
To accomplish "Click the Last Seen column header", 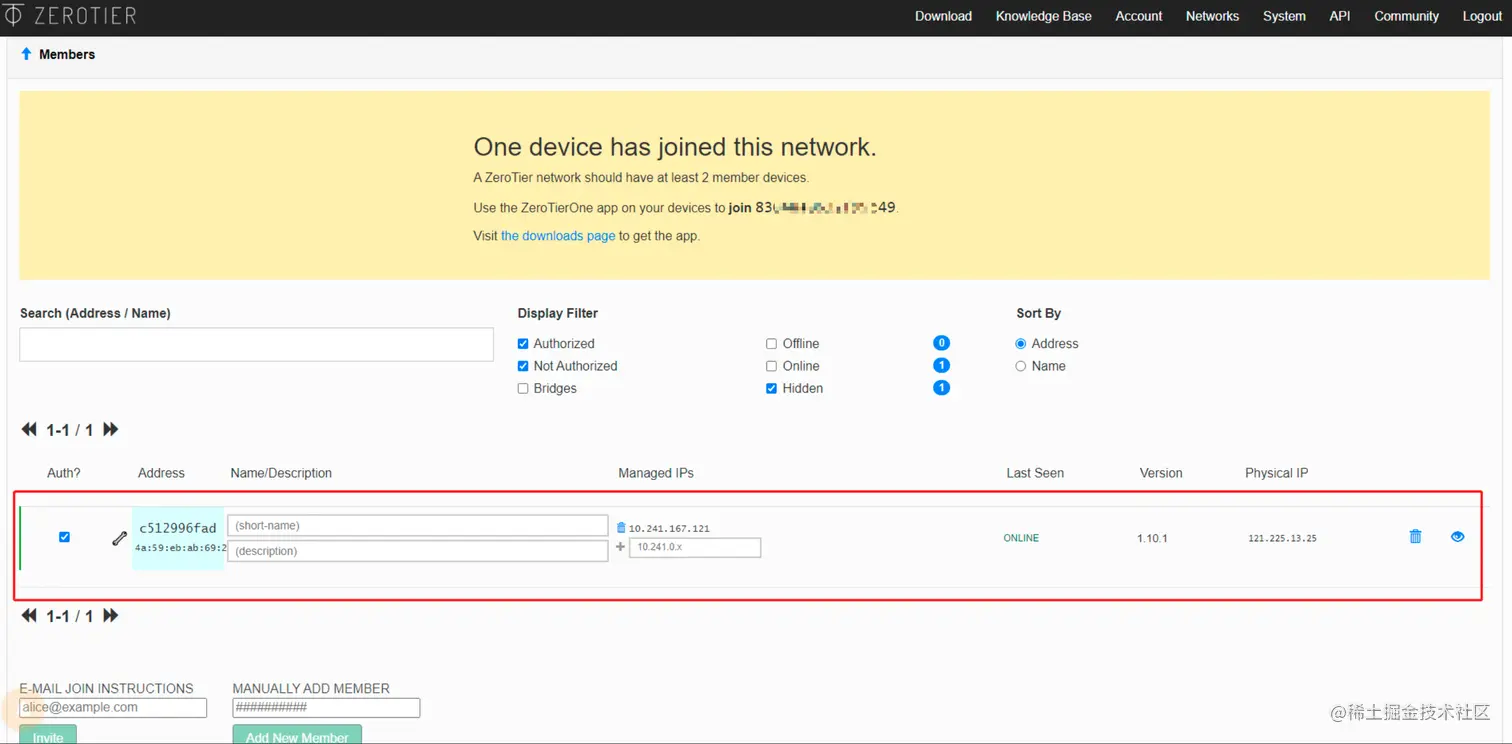I will coord(1035,473).
